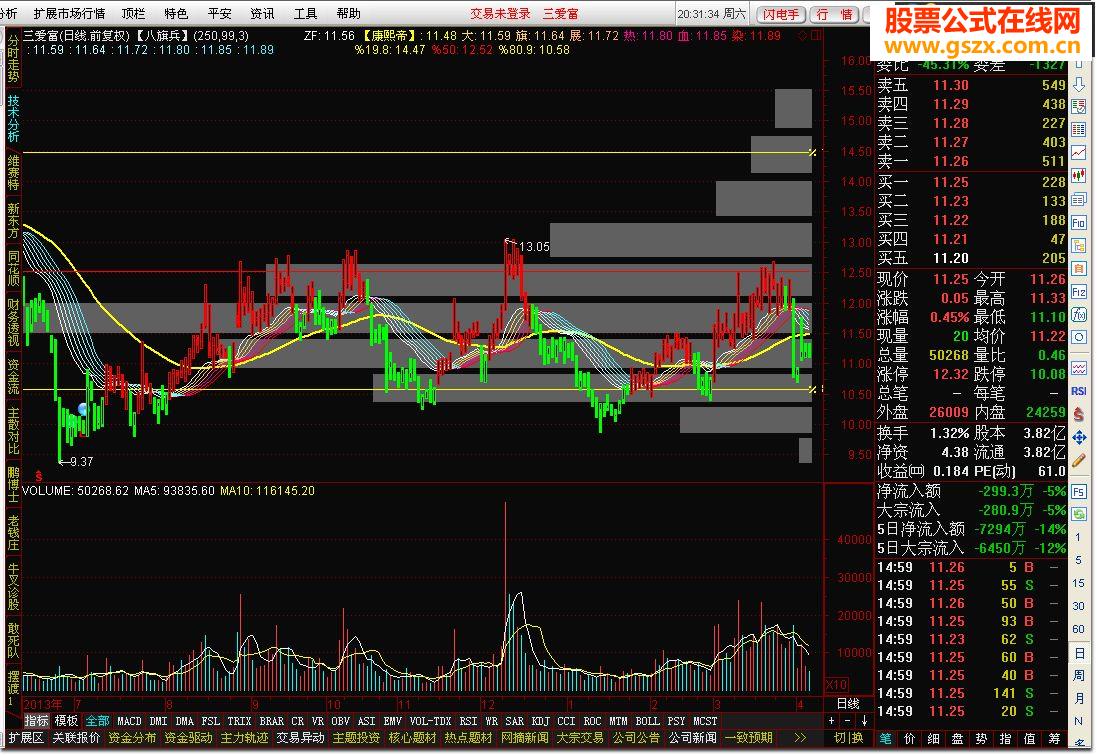Click 交易未登录 status link
Viewport: 1097px width, 755px height.
[500, 13]
